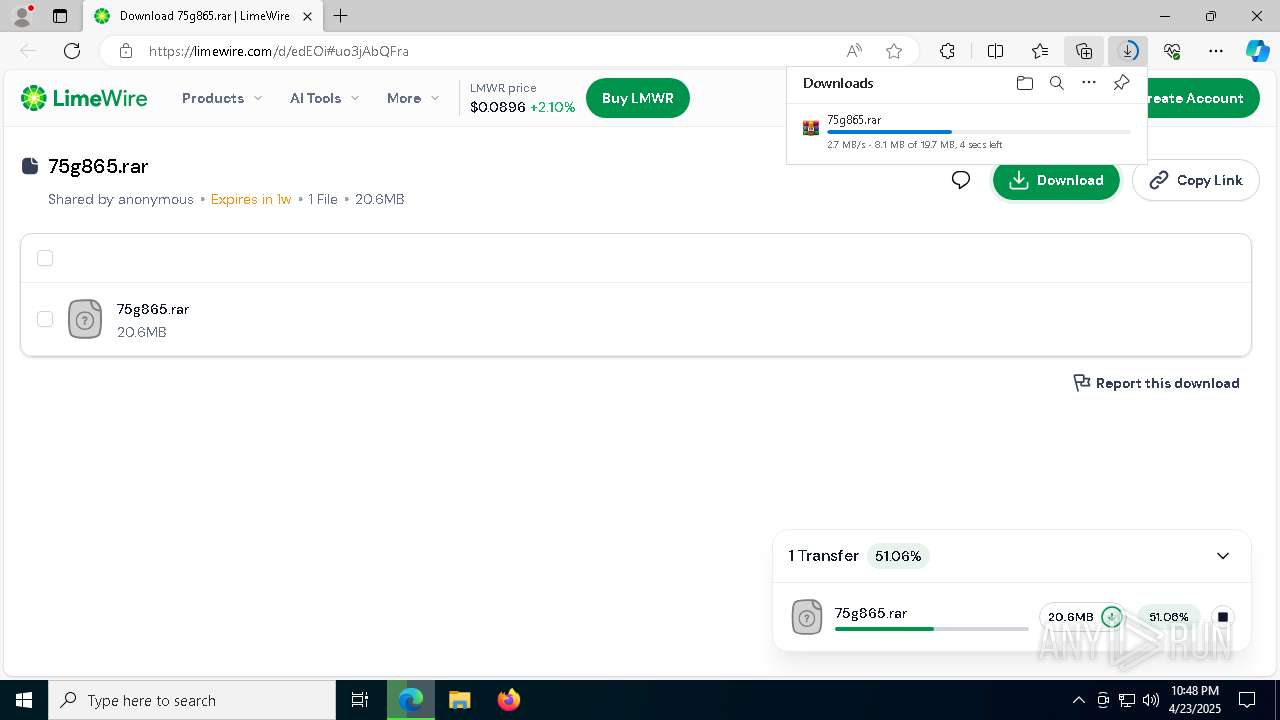Click the 75g865.rar entry in Downloads popup

tap(967, 131)
